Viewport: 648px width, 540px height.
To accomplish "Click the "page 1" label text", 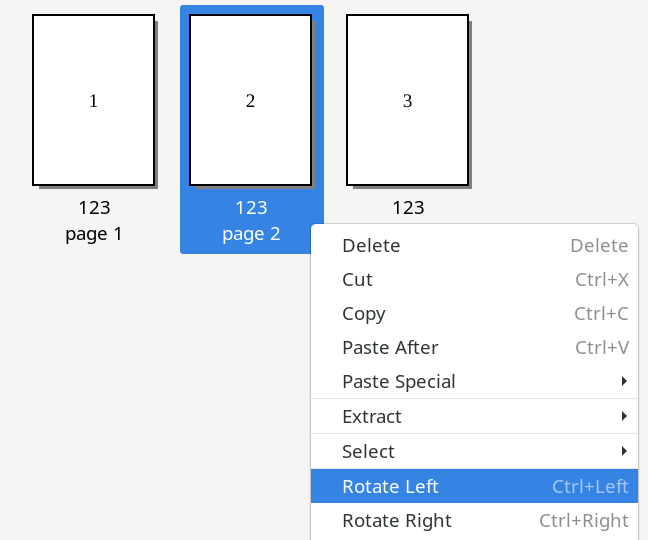I will [94, 234].
